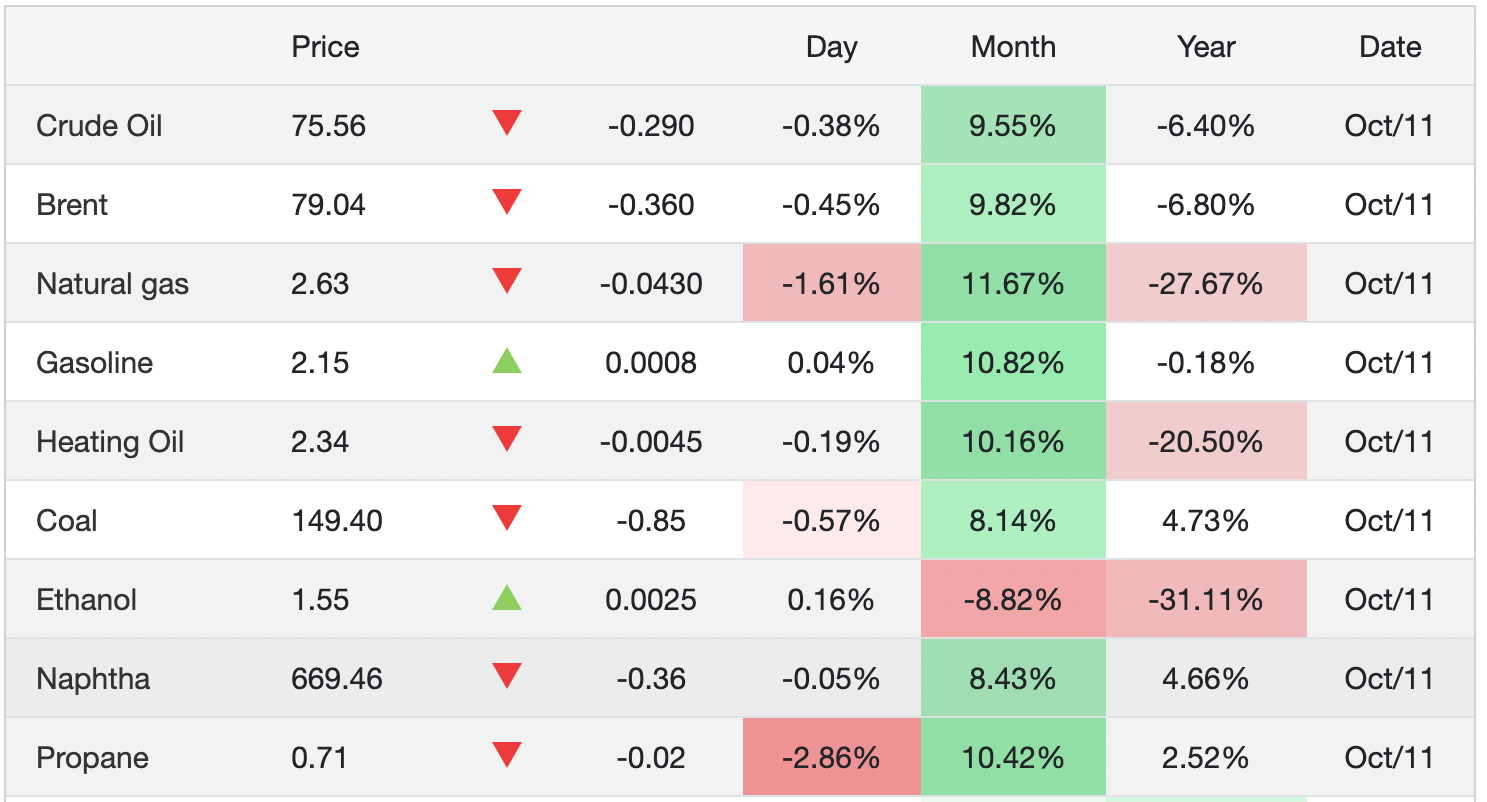Select Propane price 0.71
The width and height of the screenshot is (1487, 802).
pyautogui.click(x=319, y=757)
